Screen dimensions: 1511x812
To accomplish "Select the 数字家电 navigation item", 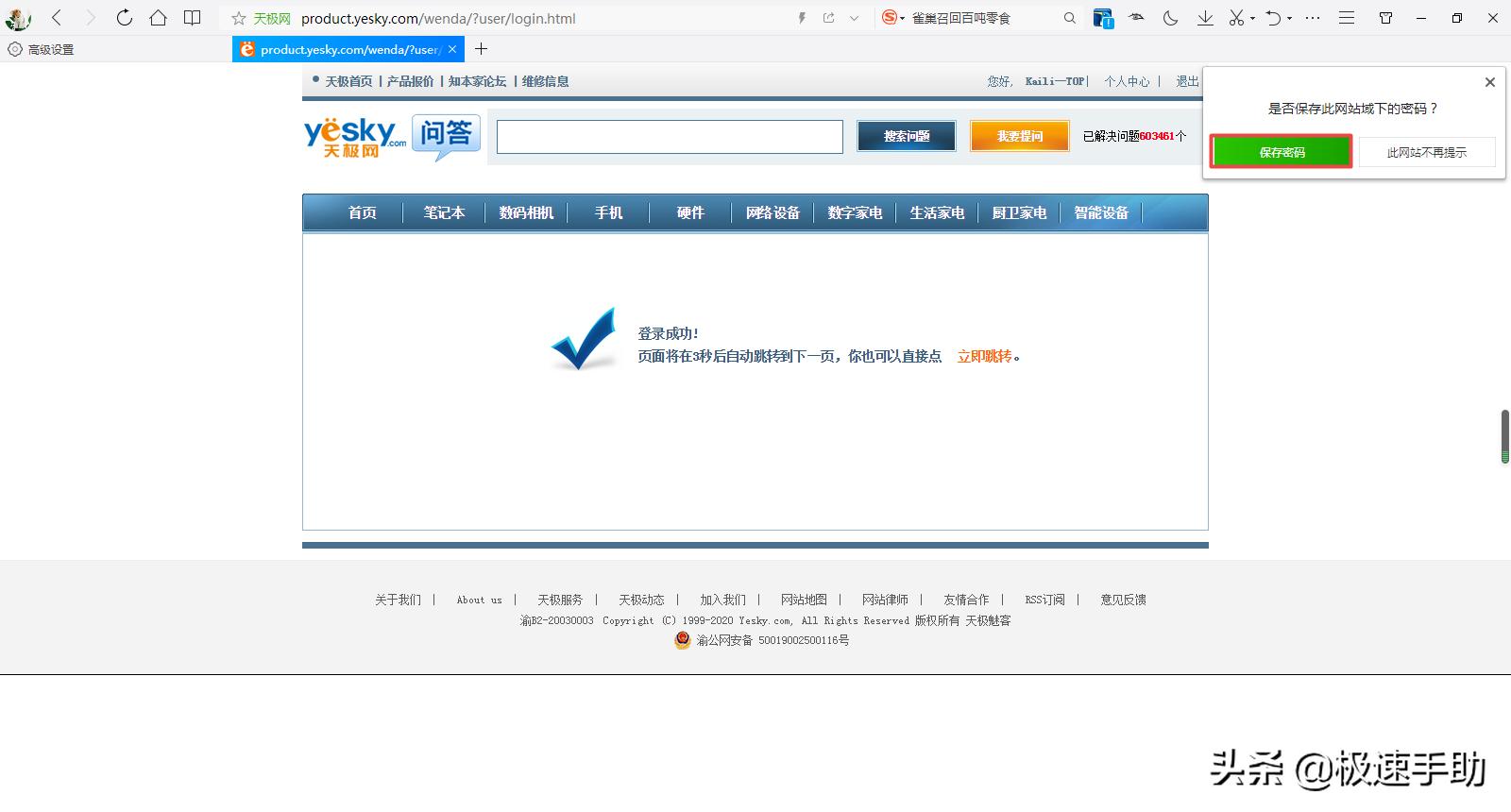I will (855, 212).
